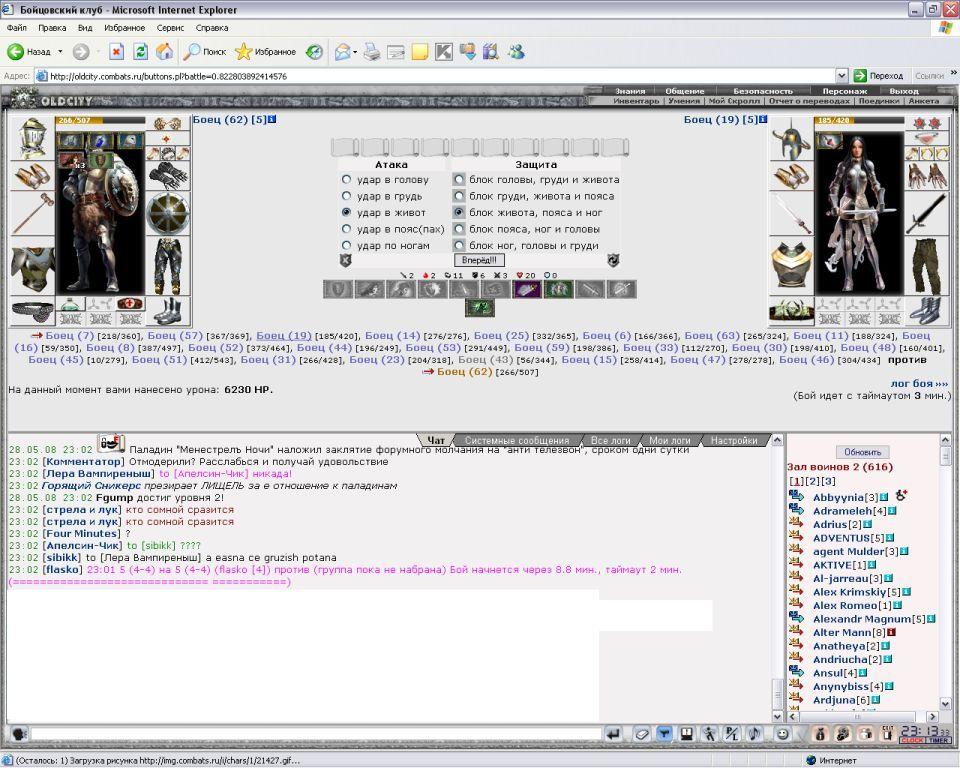This screenshot has height=768, width=960.
Task: Open the Настройки chat tab
Action: pos(734,440)
